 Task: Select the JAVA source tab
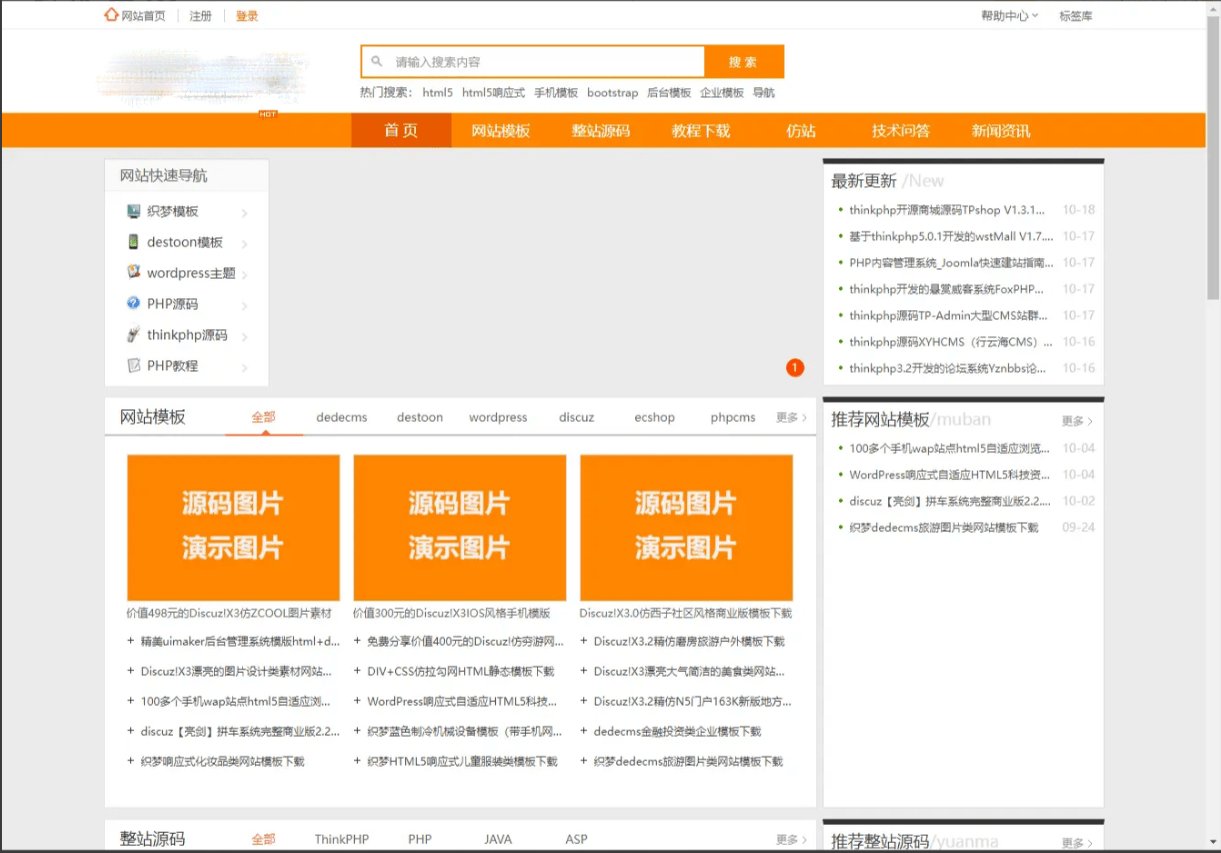pyautogui.click(x=498, y=840)
